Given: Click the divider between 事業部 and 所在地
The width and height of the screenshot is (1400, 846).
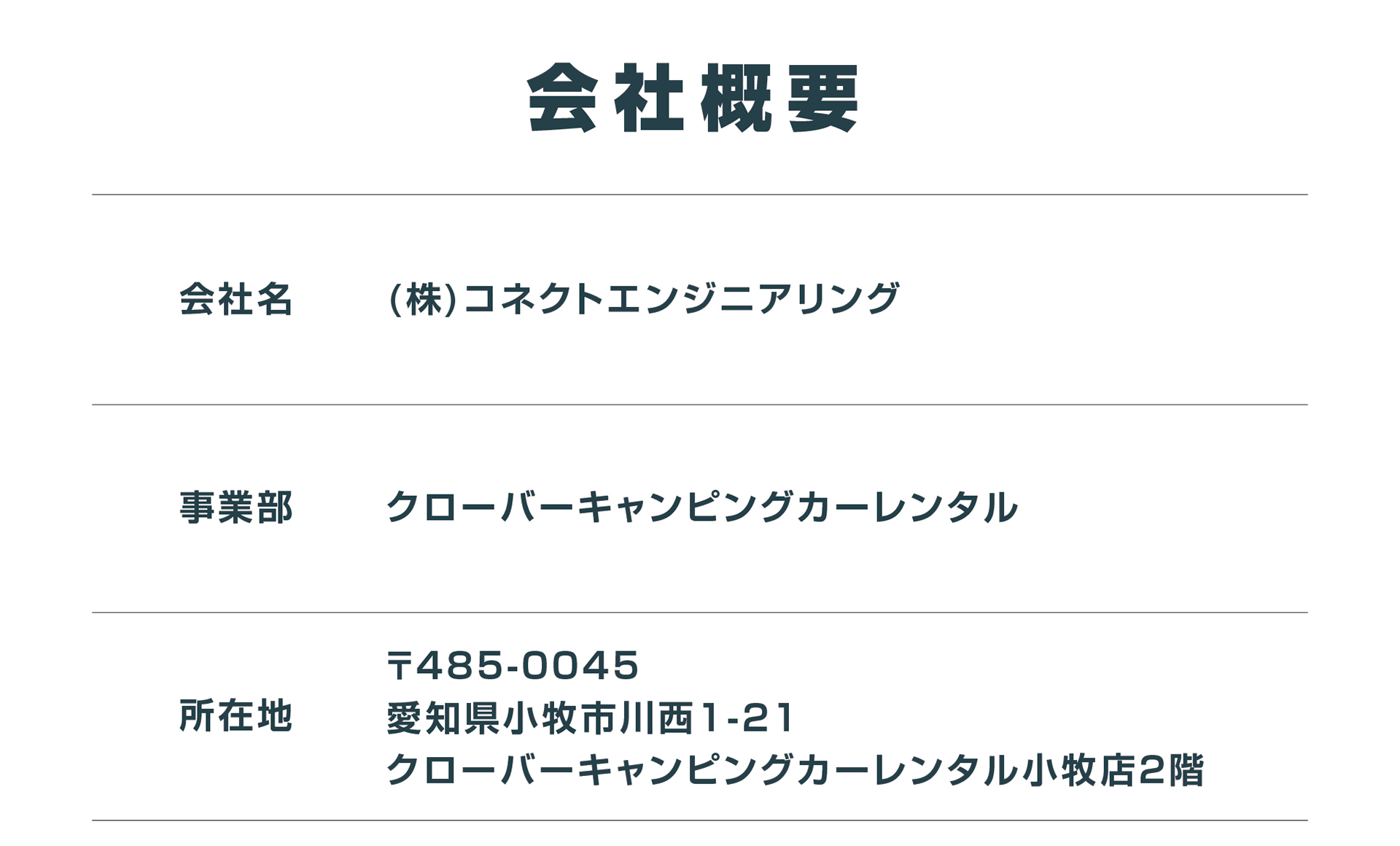Looking at the screenshot, I should pos(700,613).
